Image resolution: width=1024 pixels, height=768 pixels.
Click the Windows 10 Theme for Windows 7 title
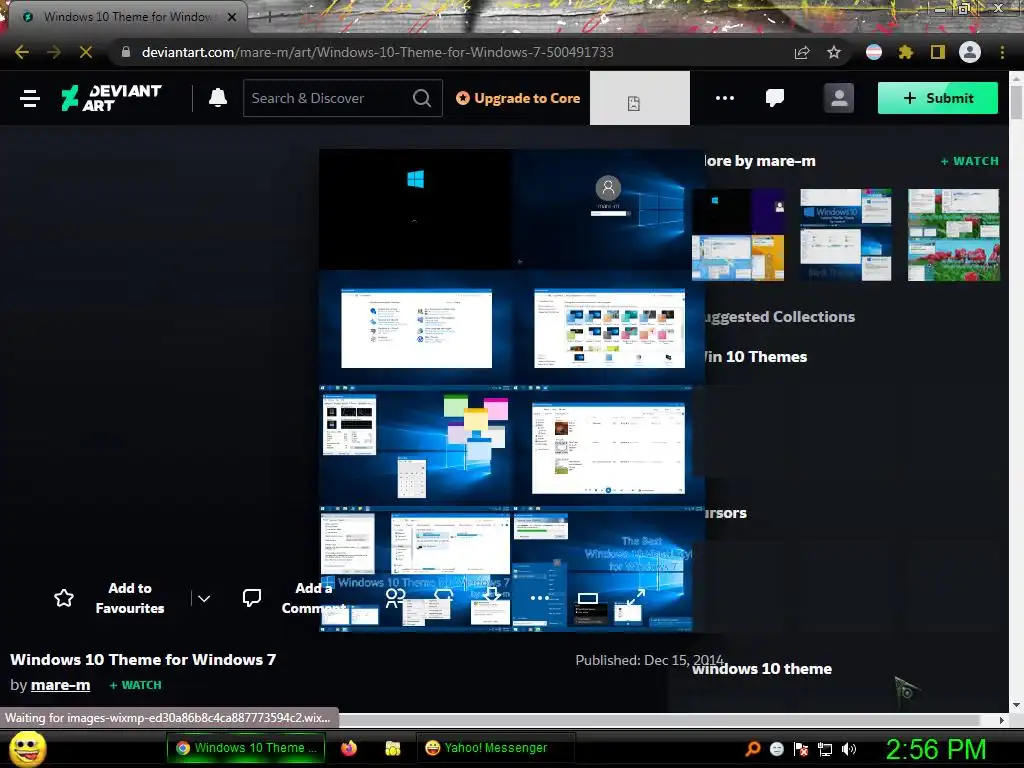(x=143, y=660)
